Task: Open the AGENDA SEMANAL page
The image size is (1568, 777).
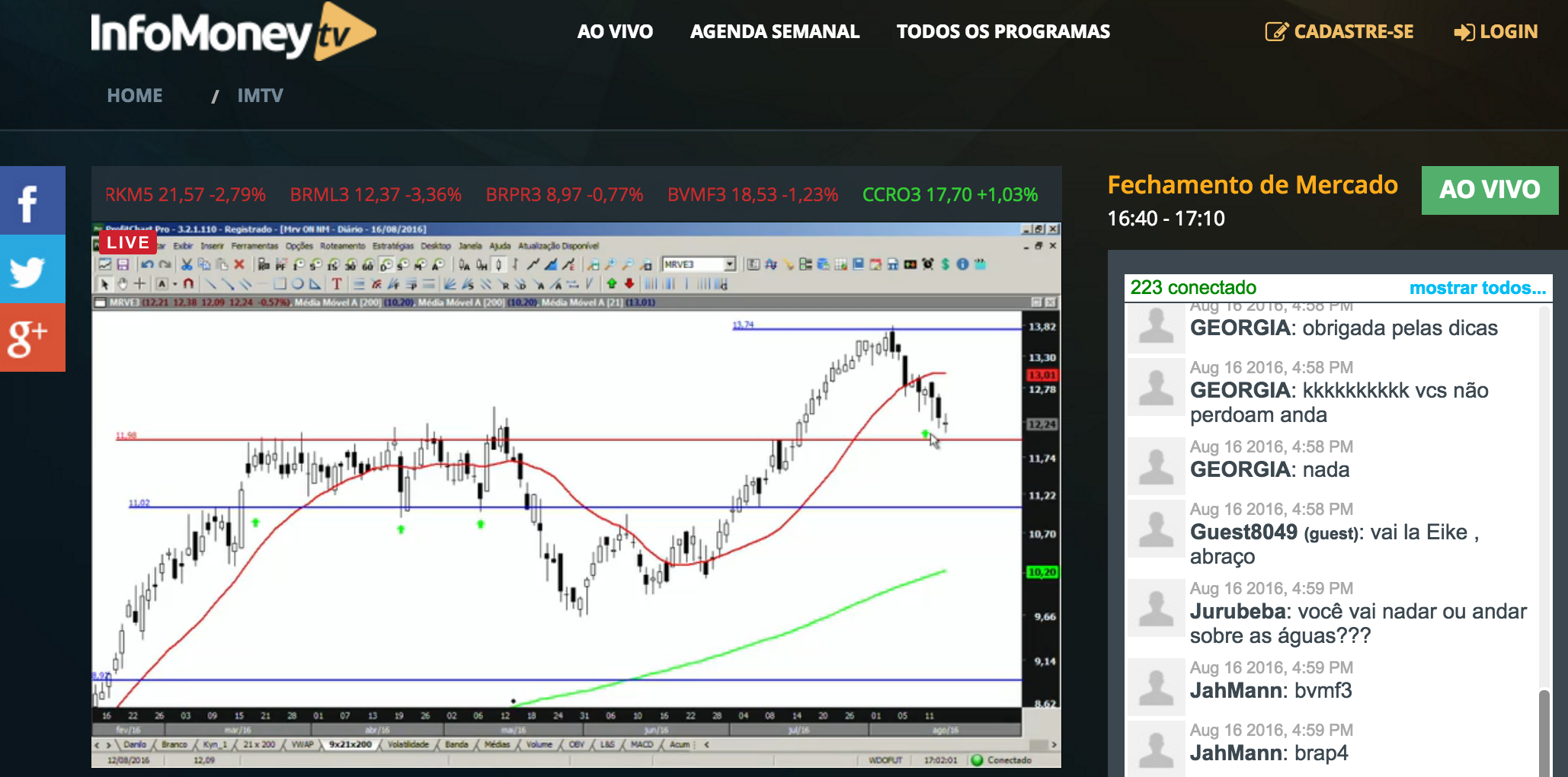Action: [x=774, y=31]
